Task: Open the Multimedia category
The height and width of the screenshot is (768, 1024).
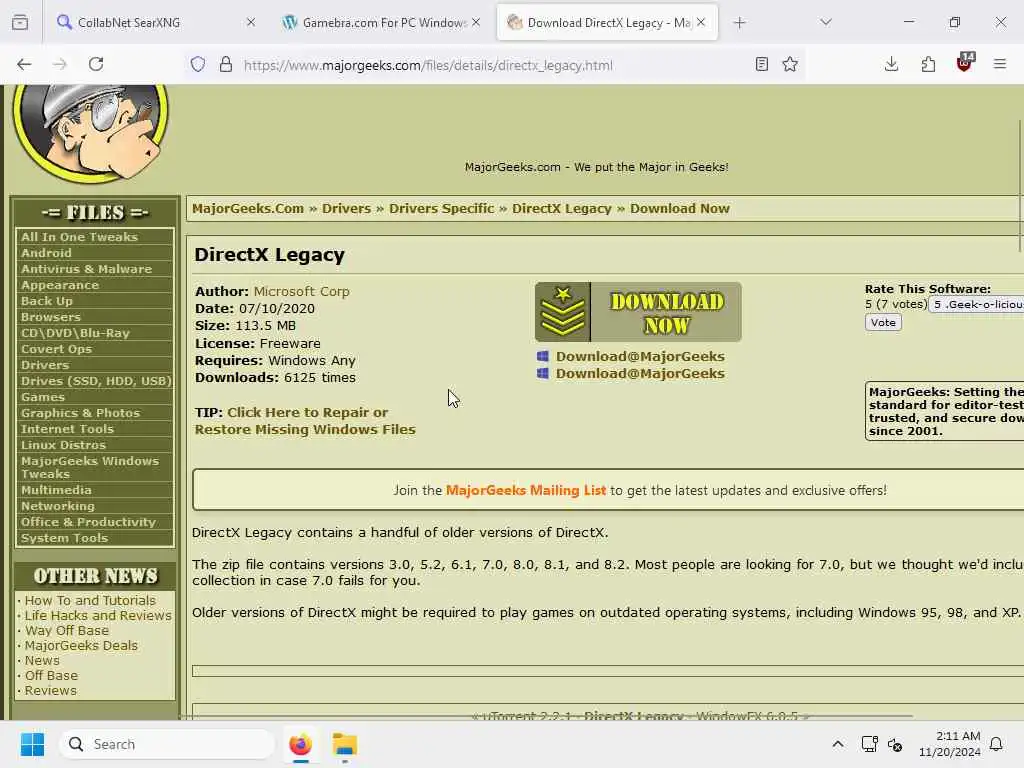Action: tap(56, 490)
